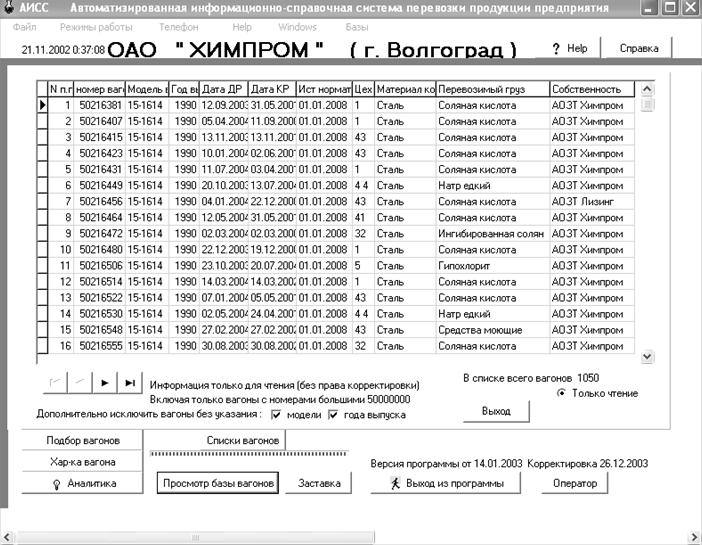Go to first record navigation arrow

55,382
